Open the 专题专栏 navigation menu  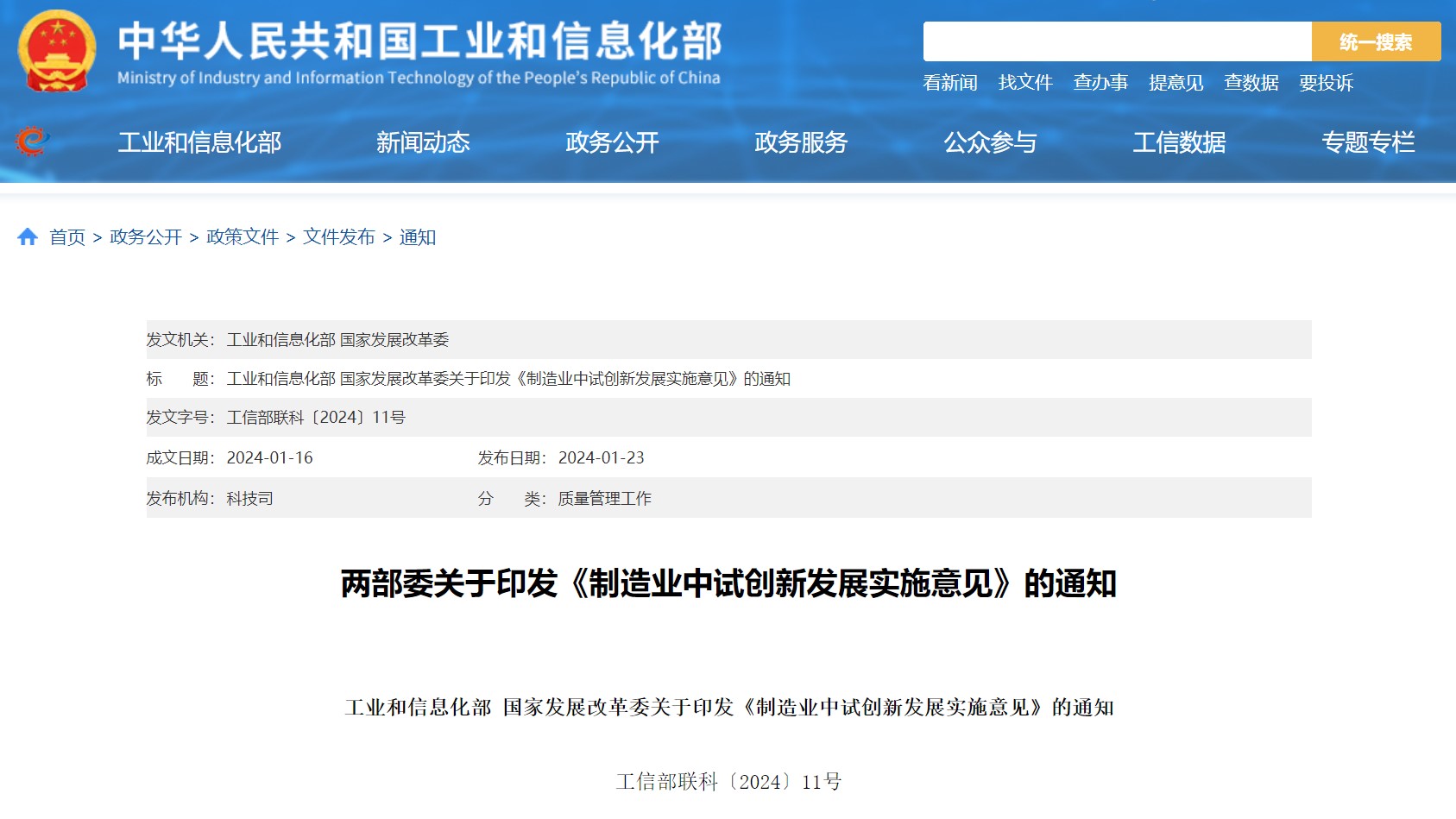point(1369,143)
